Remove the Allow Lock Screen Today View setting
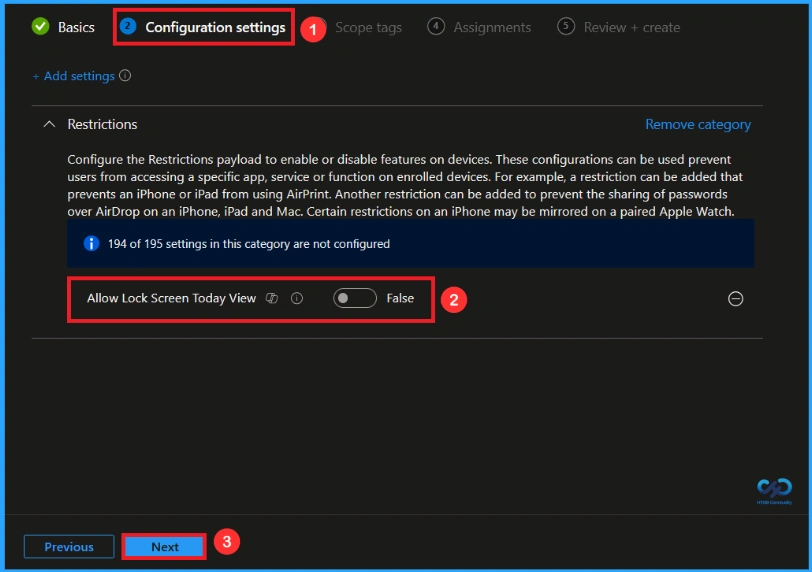The width and height of the screenshot is (812, 572). coord(735,299)
